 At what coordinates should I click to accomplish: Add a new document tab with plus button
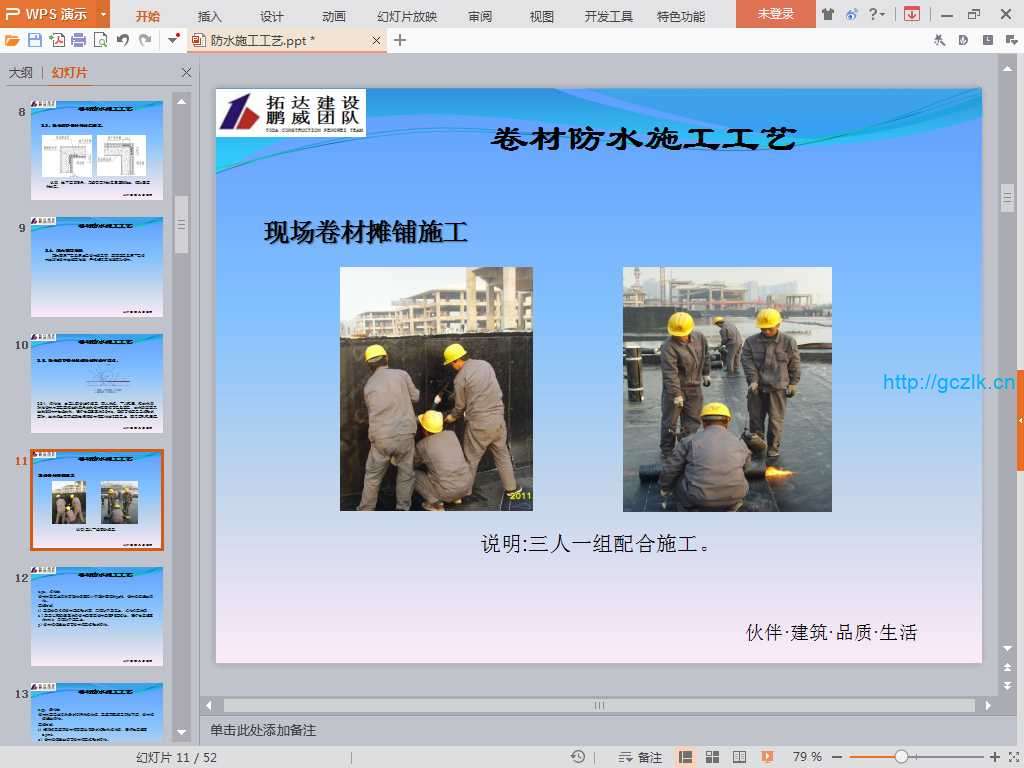(x=400, y=40)
